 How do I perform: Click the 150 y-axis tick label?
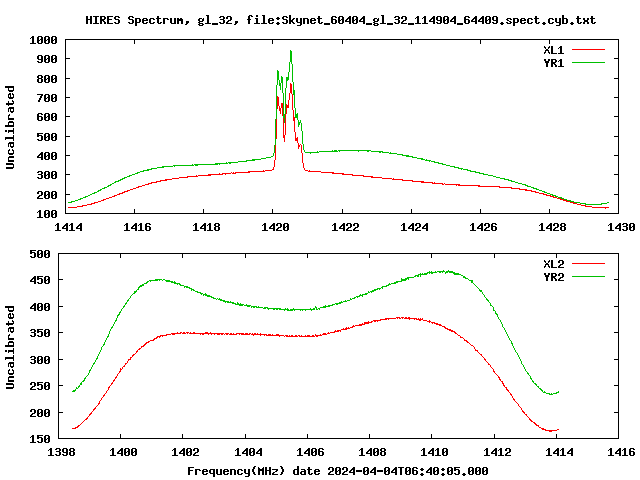(x=40, y=439)
